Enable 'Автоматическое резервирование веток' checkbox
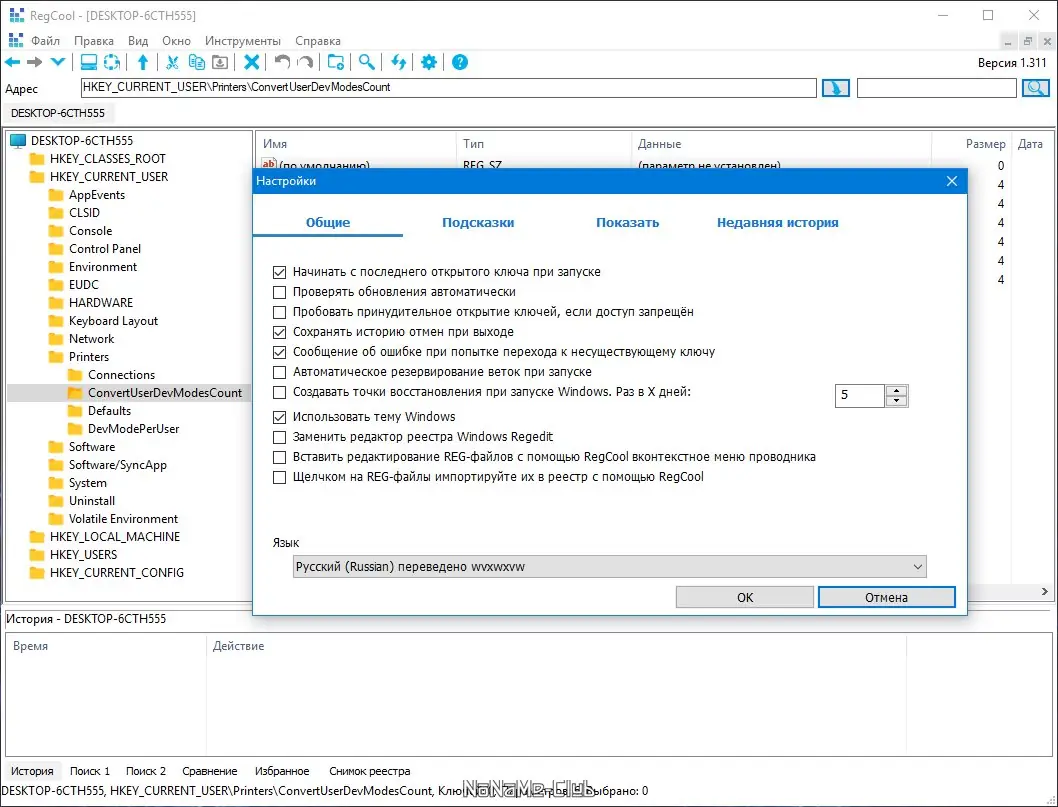The image size is (1058, 807). (279, 372)
